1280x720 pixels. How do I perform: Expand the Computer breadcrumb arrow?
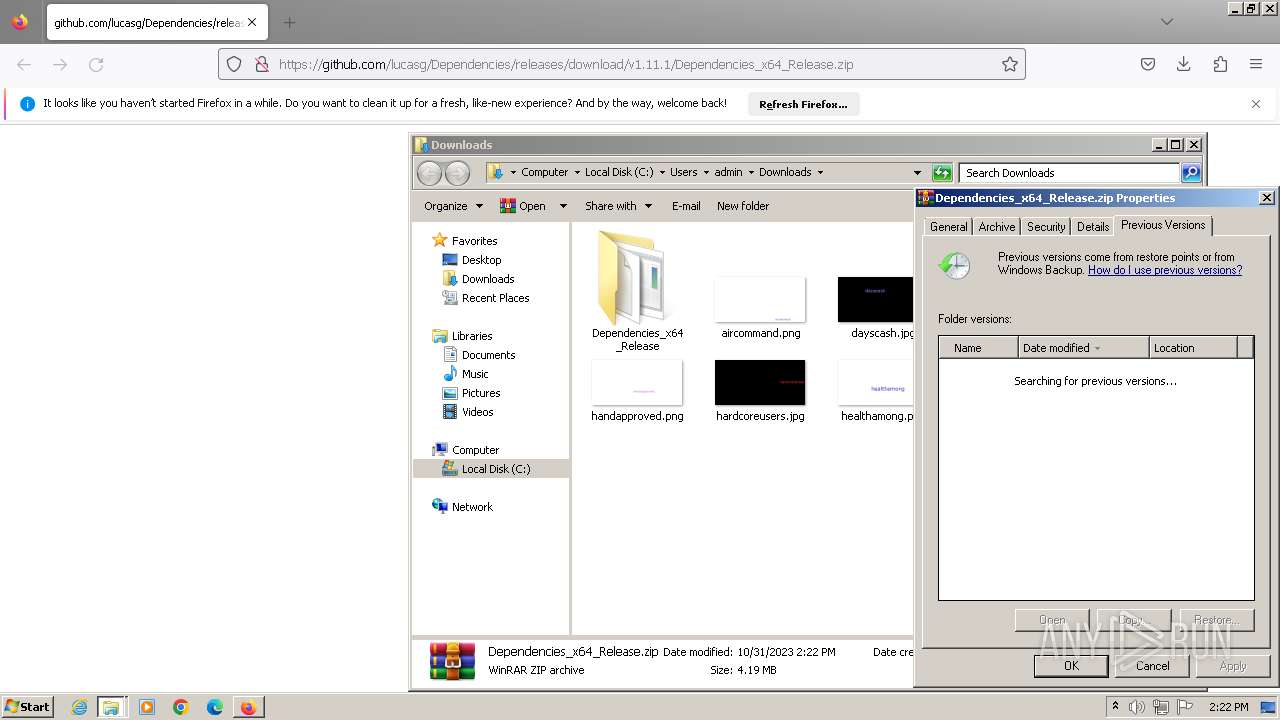coord(577,172)
